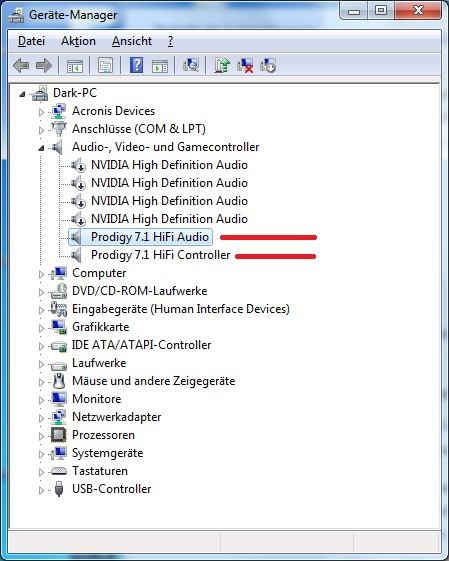The image size is (449, 561).
Task: Open the Properties toolbar icon
Action: tap(106, 65)
